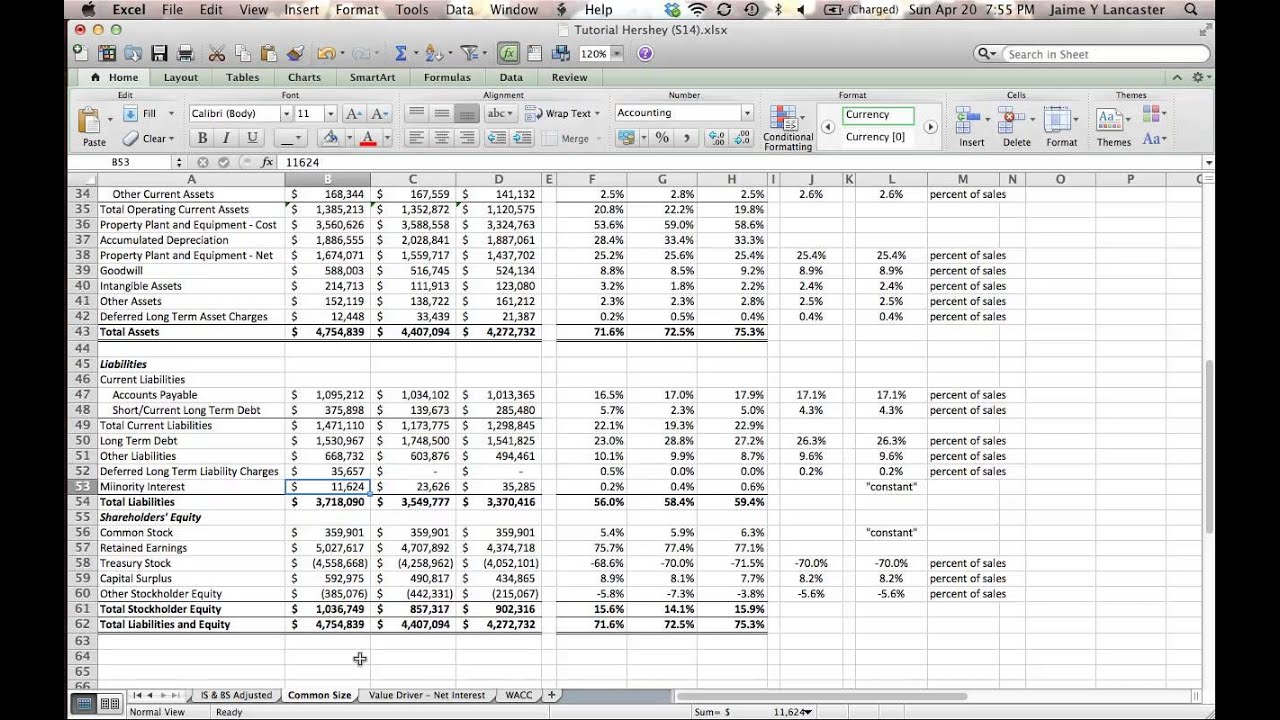1280x720 pixels.
Task: Open the Insert menu in menu bar
Action: tap(301, 10)
